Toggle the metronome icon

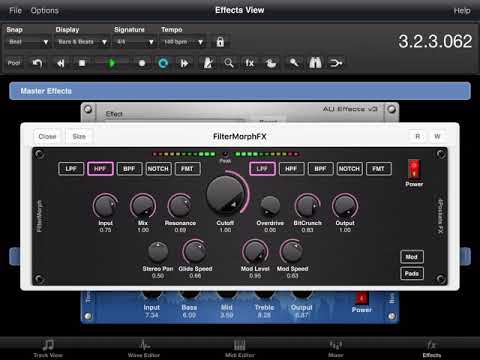[x=208, y=63]
